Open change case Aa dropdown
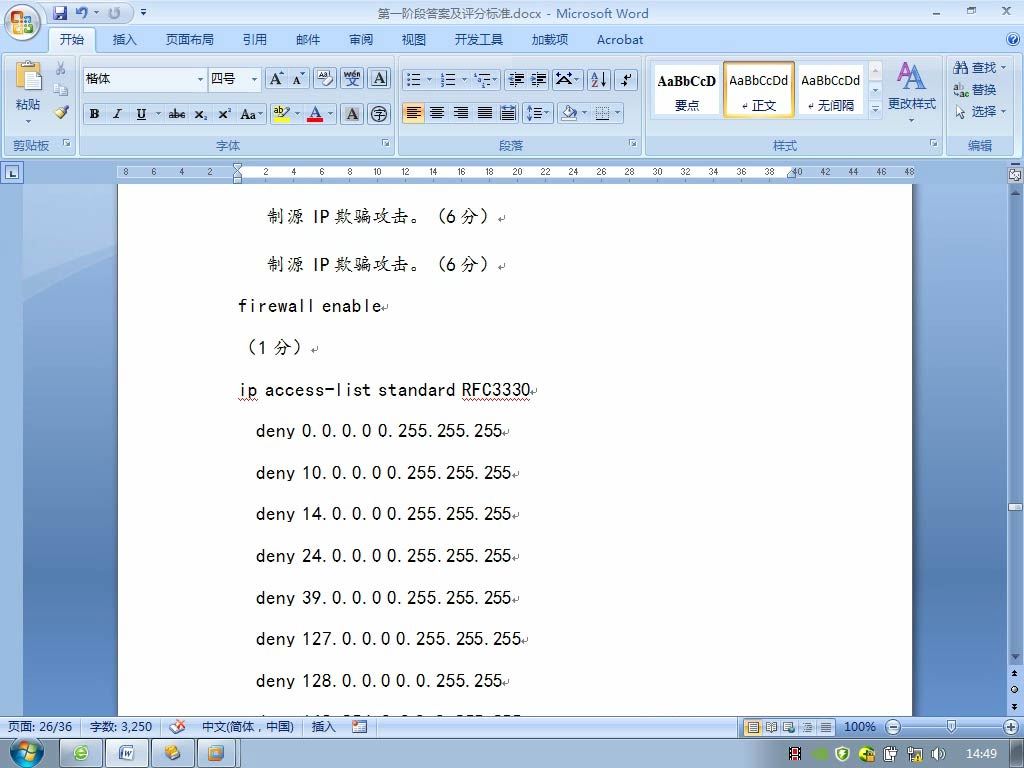Viewport: 1024px width, 768px height. click(251, 114)
